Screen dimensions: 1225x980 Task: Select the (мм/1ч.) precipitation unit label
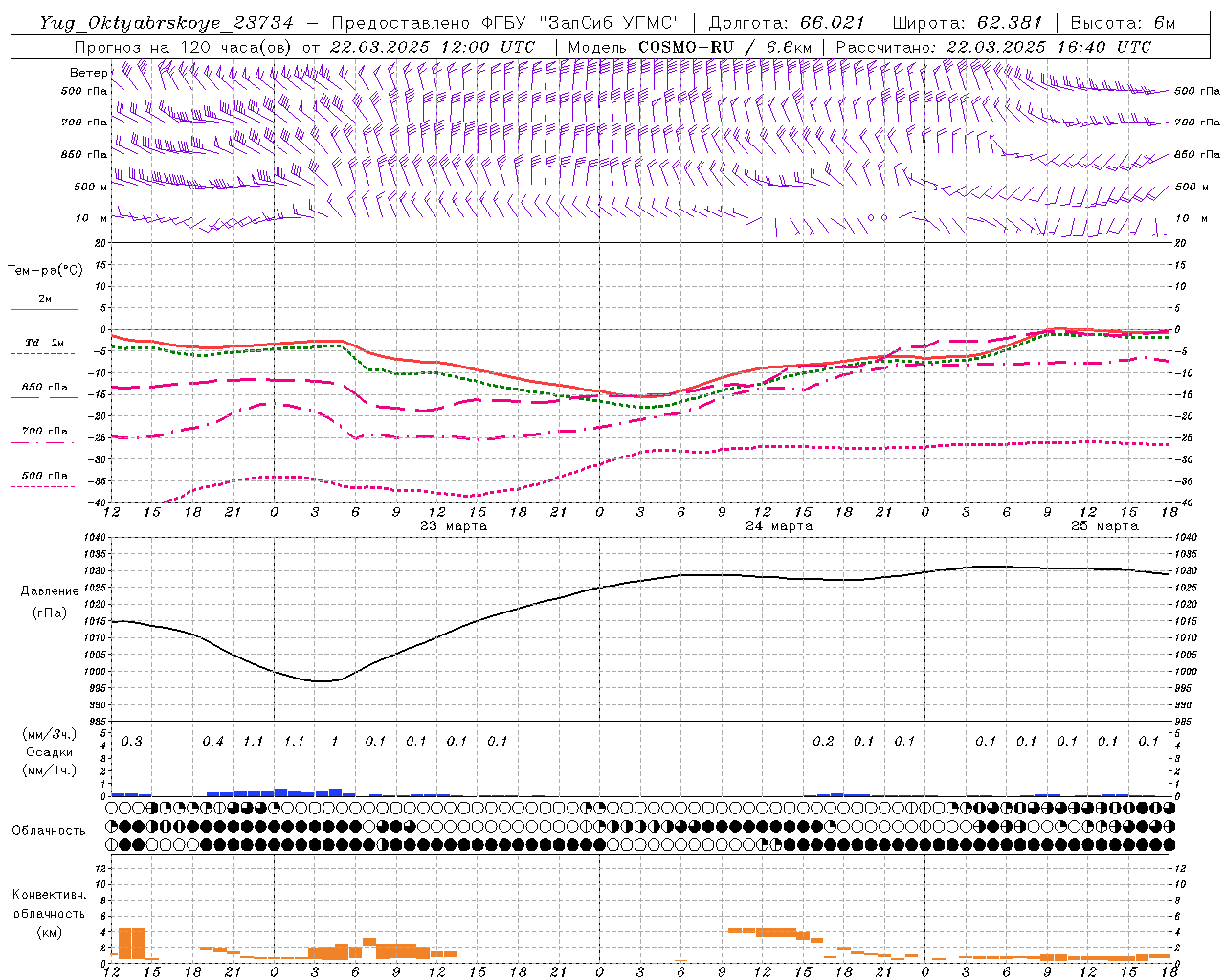50,770
